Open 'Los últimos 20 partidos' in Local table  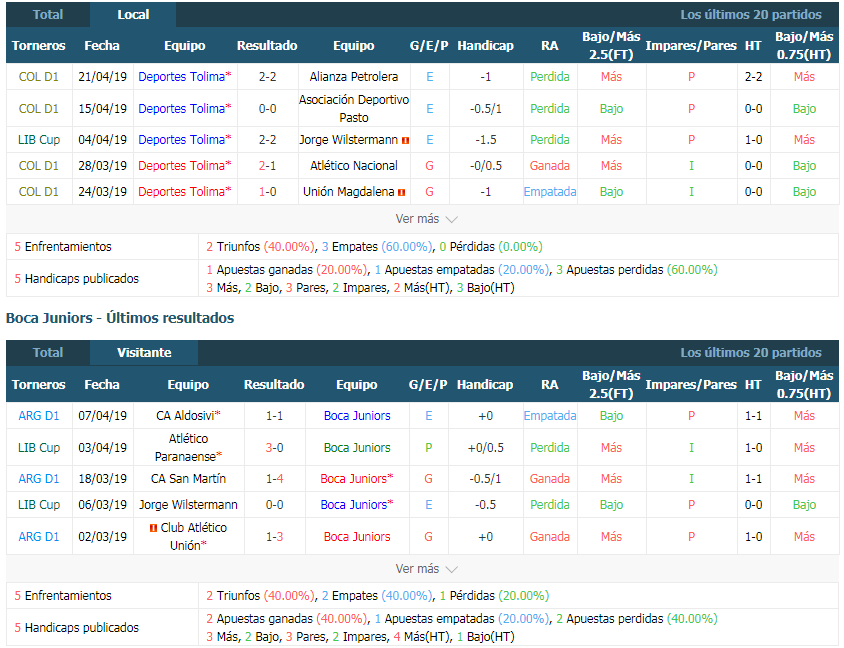click(750, 15)
